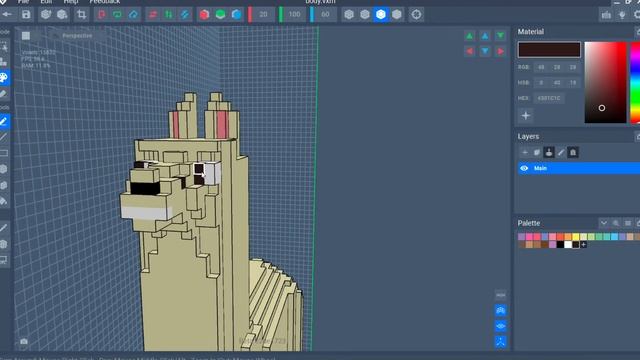Image resolution: width=640 pixels, height=360 pixels.
Task: Click the red right triangle arrow
Action: coord(500,51)
